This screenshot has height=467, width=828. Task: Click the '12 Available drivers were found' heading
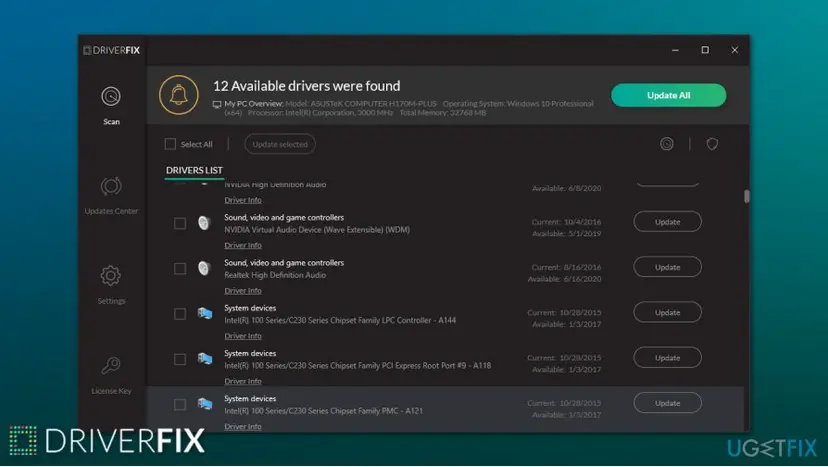306,86
